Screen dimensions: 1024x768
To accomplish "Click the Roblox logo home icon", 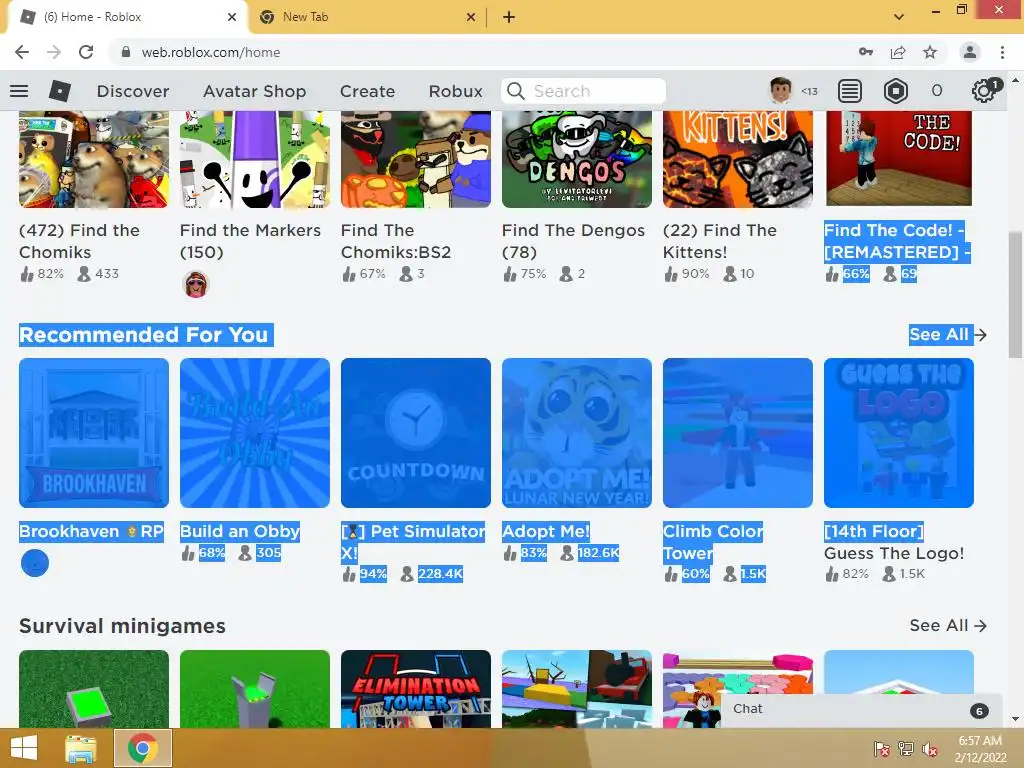I will [59, 91].
